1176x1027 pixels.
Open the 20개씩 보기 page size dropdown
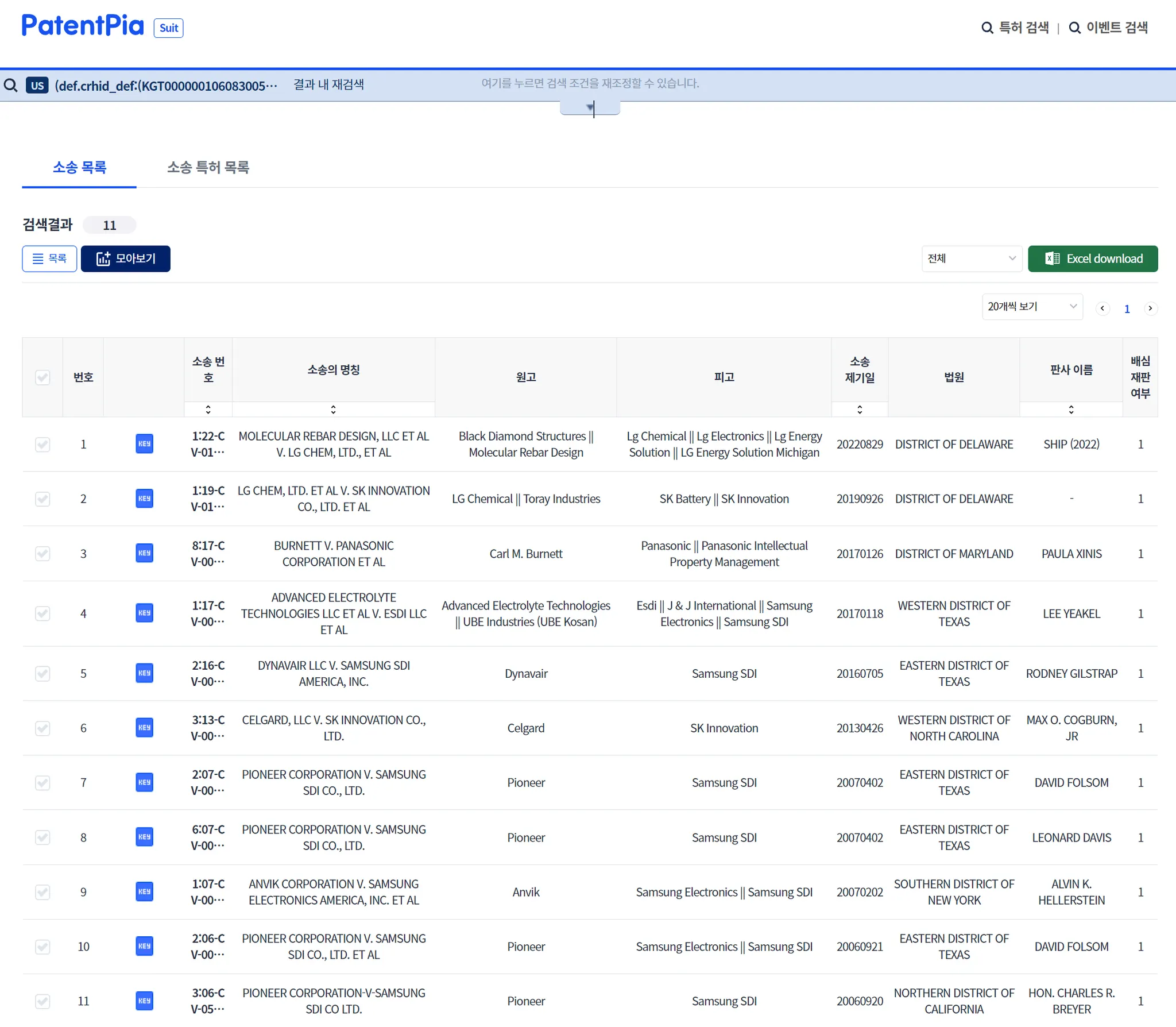[x=1032, y=307]
